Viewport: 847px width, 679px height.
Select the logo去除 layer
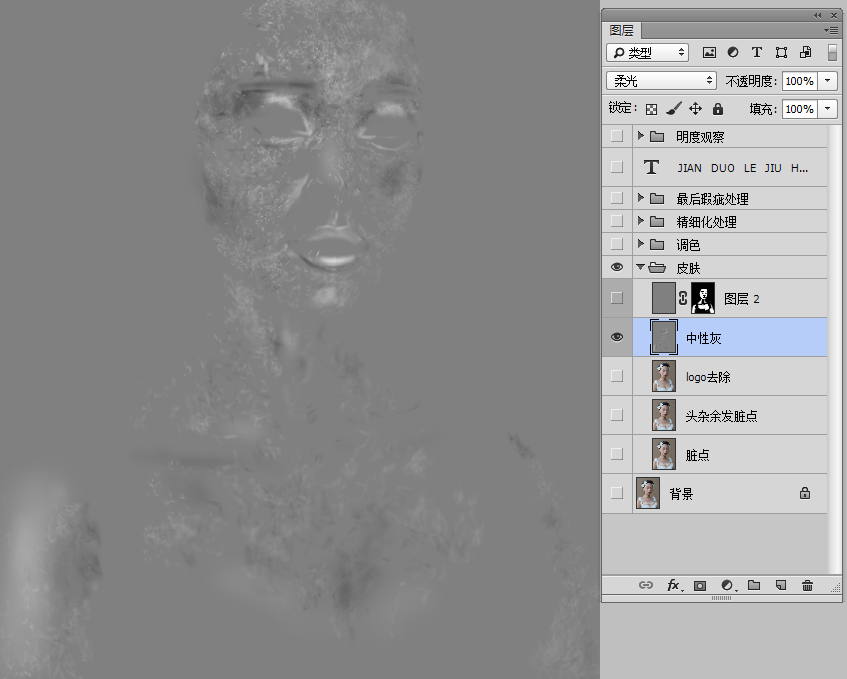[x=740, y=377]
